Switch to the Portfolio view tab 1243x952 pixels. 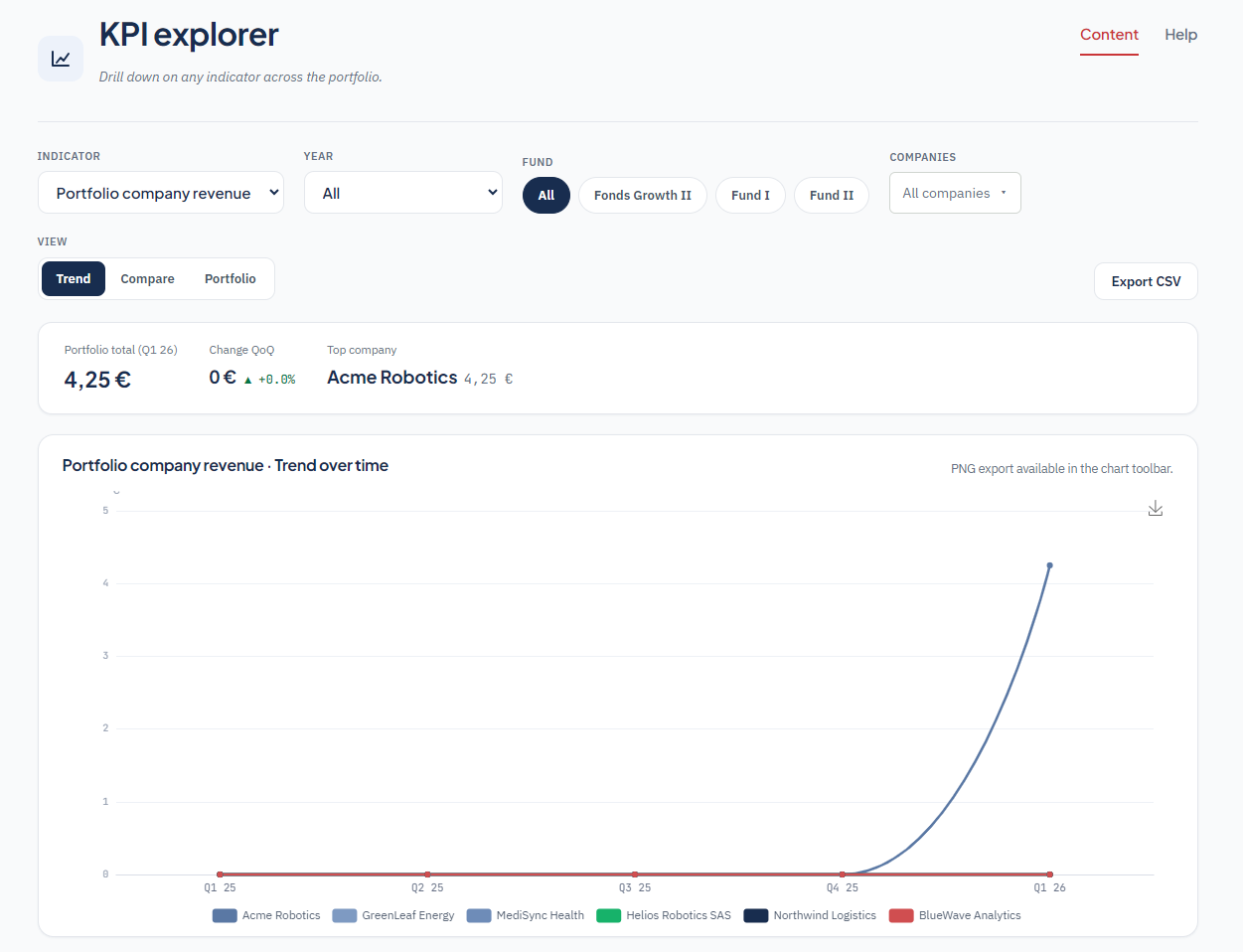click(231, 279)
